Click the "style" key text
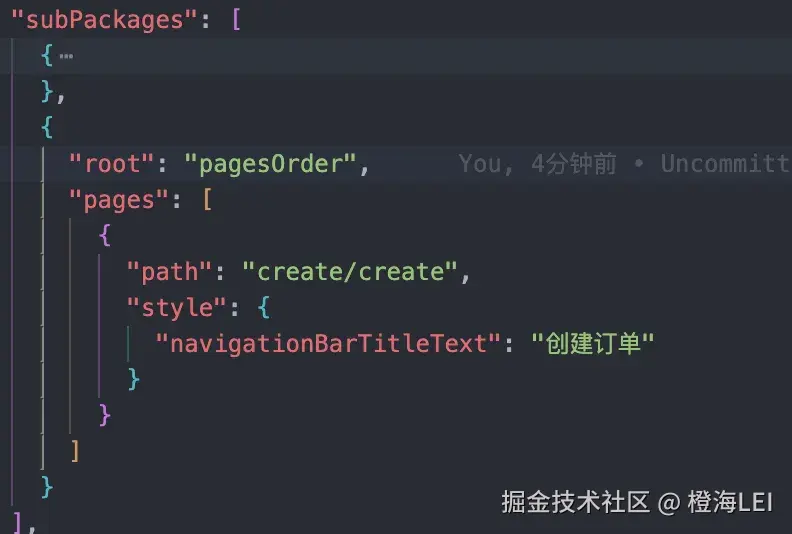The width and height of the screenshot is (792, 534). (x=176, y=308)
